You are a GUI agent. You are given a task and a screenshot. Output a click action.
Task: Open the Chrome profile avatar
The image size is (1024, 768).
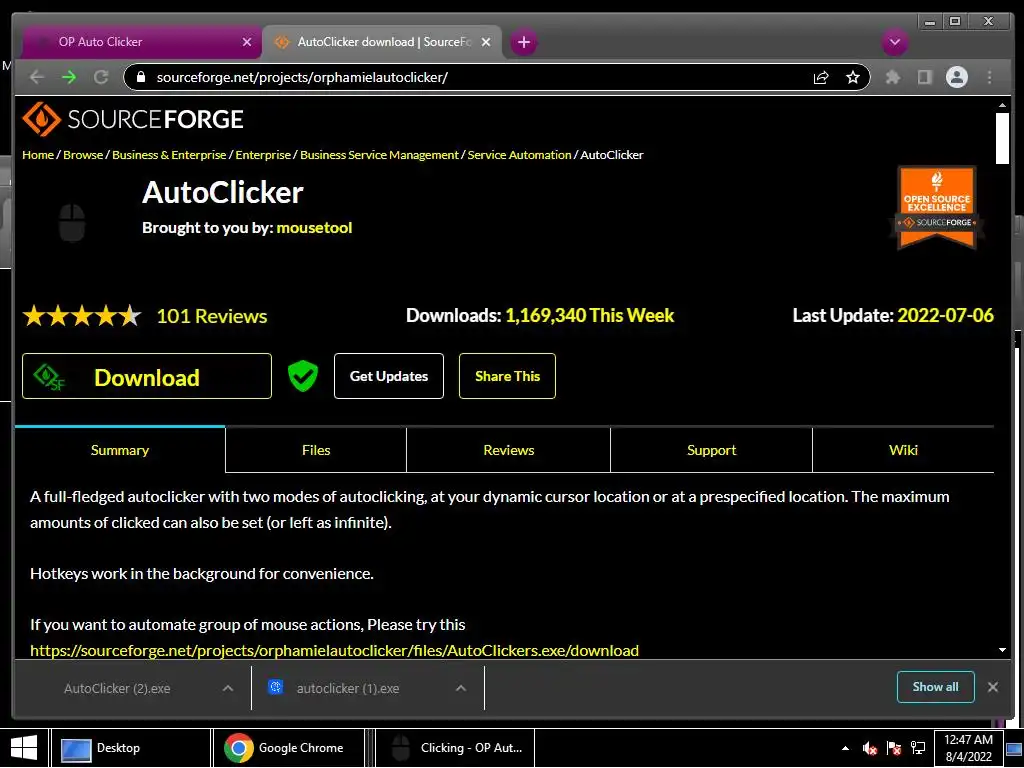[x=957, y=77]
